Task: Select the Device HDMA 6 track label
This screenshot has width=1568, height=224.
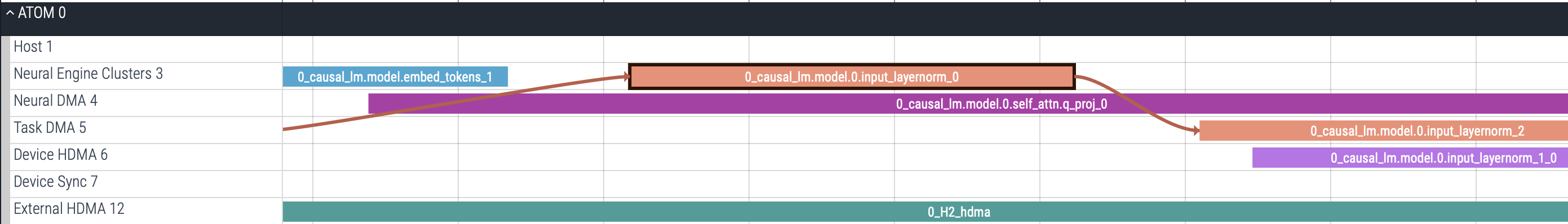Action: [x=60, y=155]
